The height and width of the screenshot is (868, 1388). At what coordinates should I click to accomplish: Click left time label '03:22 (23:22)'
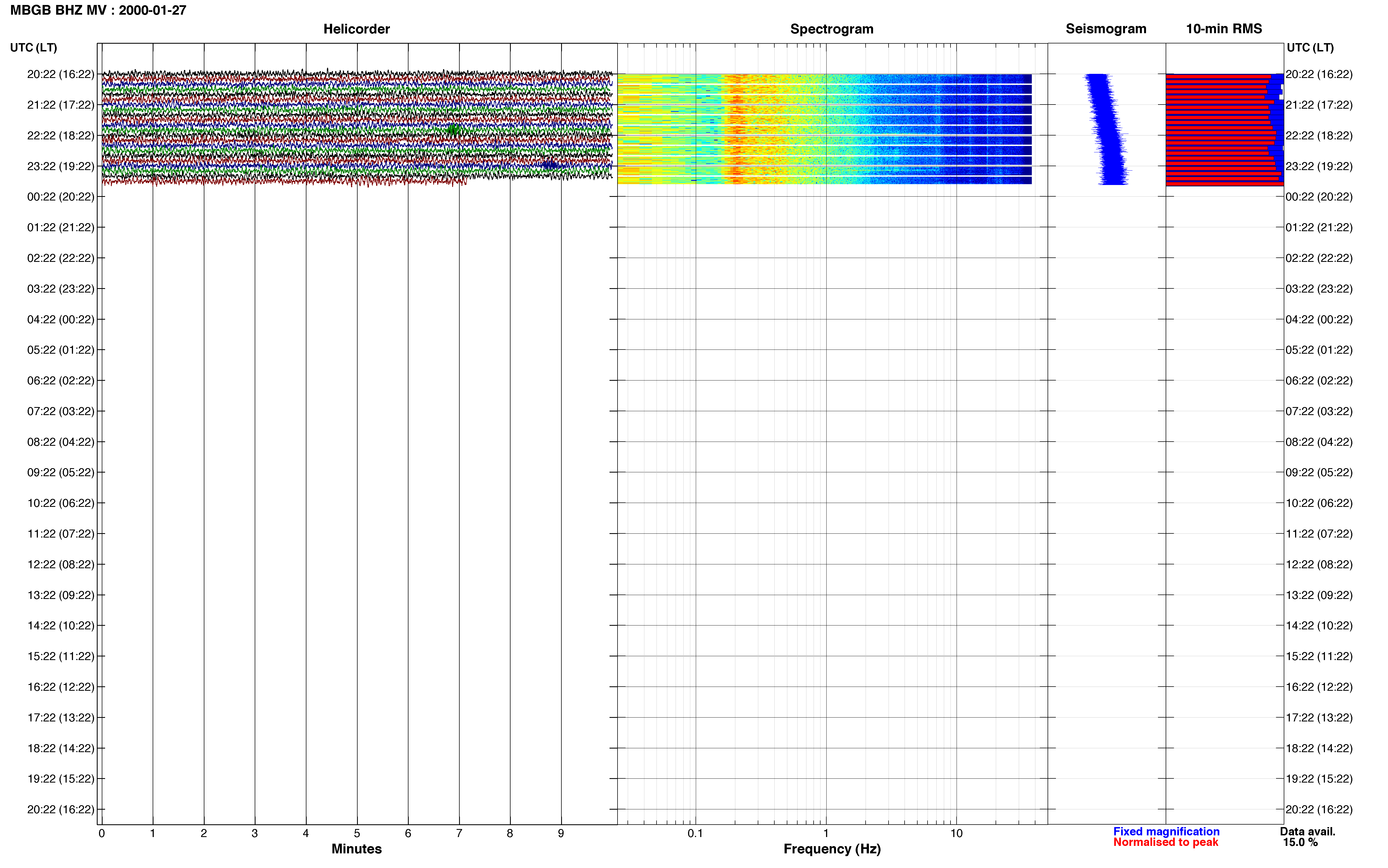click(x=61, y=288)
